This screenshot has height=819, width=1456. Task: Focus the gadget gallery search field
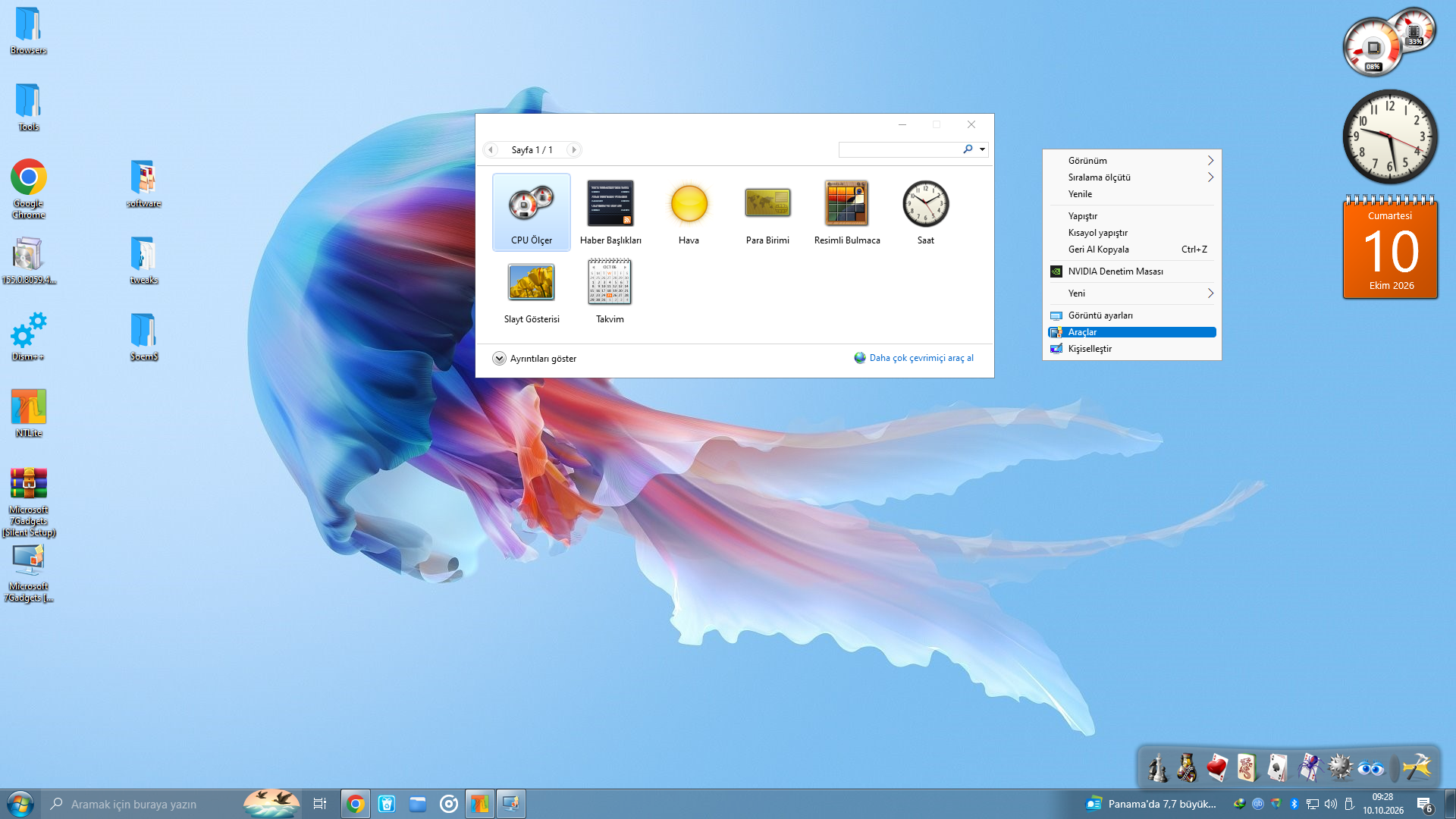[900, 149]
